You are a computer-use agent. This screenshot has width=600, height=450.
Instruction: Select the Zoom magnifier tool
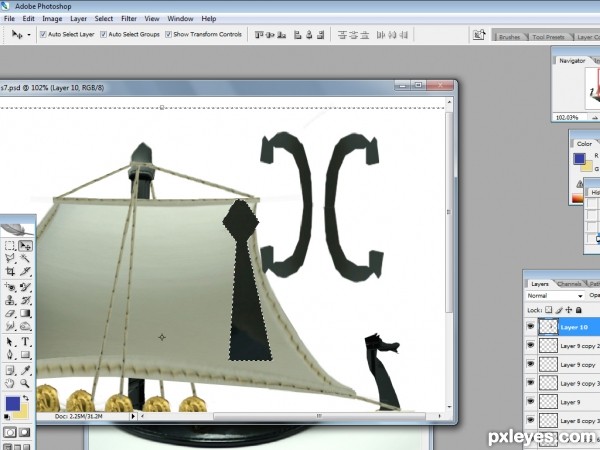25,383
